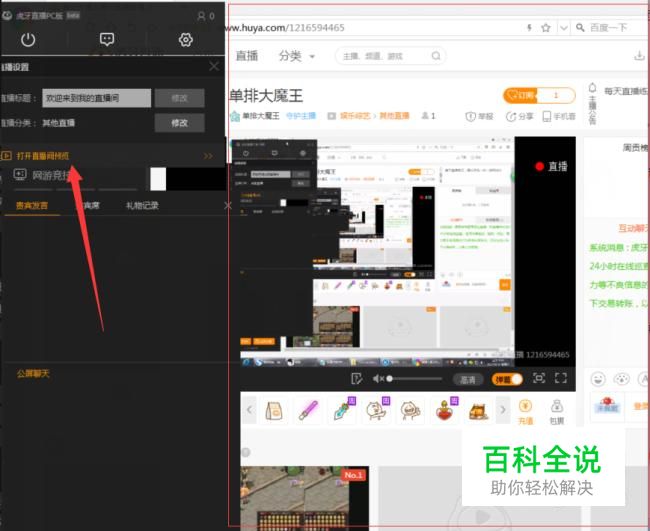This screenshot has width=650, height=531.
Task: Click the paw icon beside the emoji button
Action: coord(621,379)
